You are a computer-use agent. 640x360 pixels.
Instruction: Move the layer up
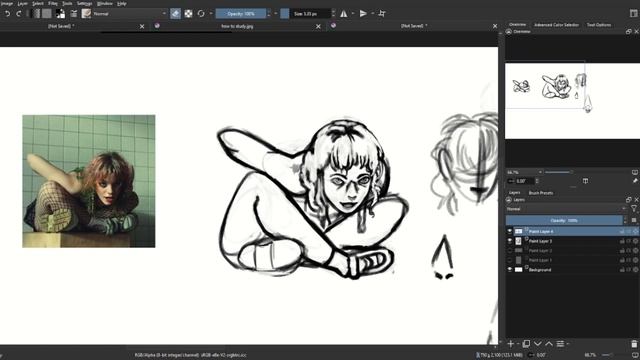click(549, 344)
